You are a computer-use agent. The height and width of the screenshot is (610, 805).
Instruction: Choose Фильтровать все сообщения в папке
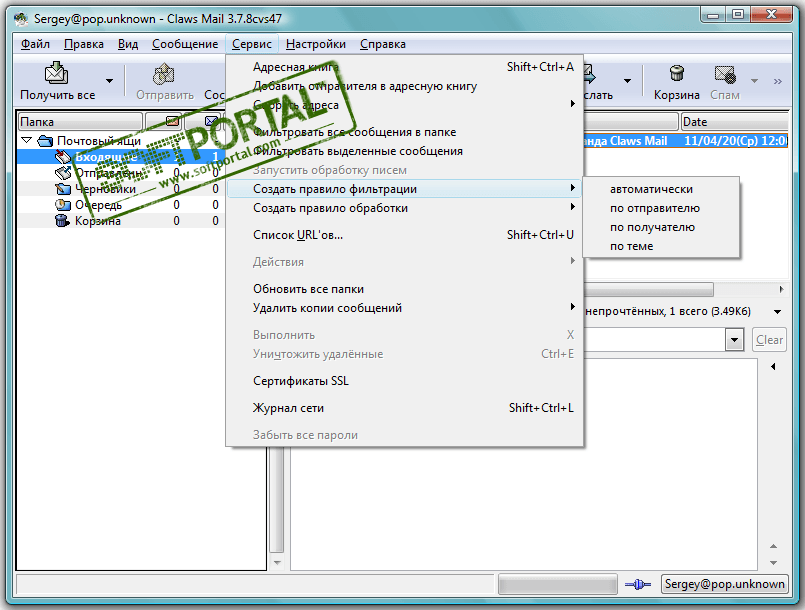[405, 132]
